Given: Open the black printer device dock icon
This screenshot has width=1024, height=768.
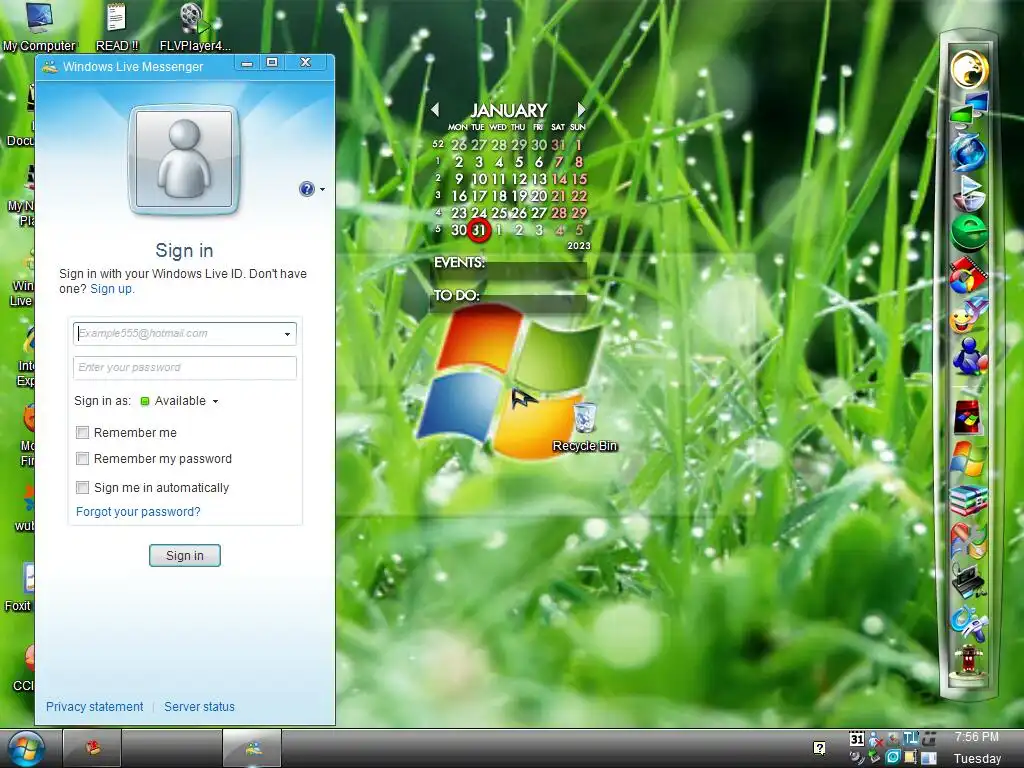Looking at the screenshot, I should point(969,581).
